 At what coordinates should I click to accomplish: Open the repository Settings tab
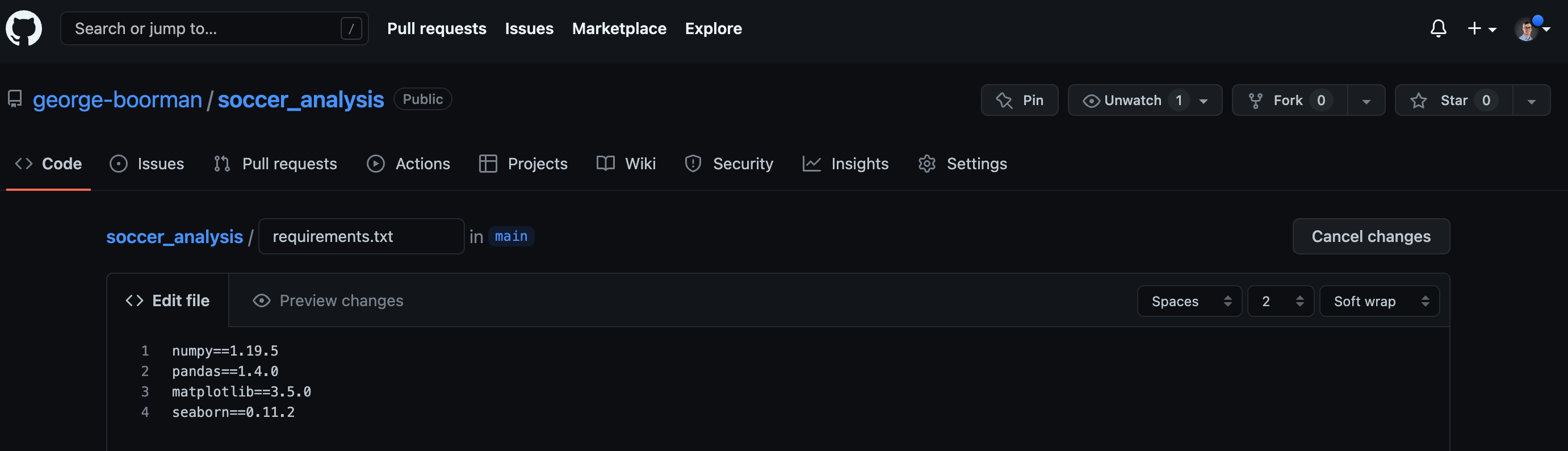(x=962, y=164)
